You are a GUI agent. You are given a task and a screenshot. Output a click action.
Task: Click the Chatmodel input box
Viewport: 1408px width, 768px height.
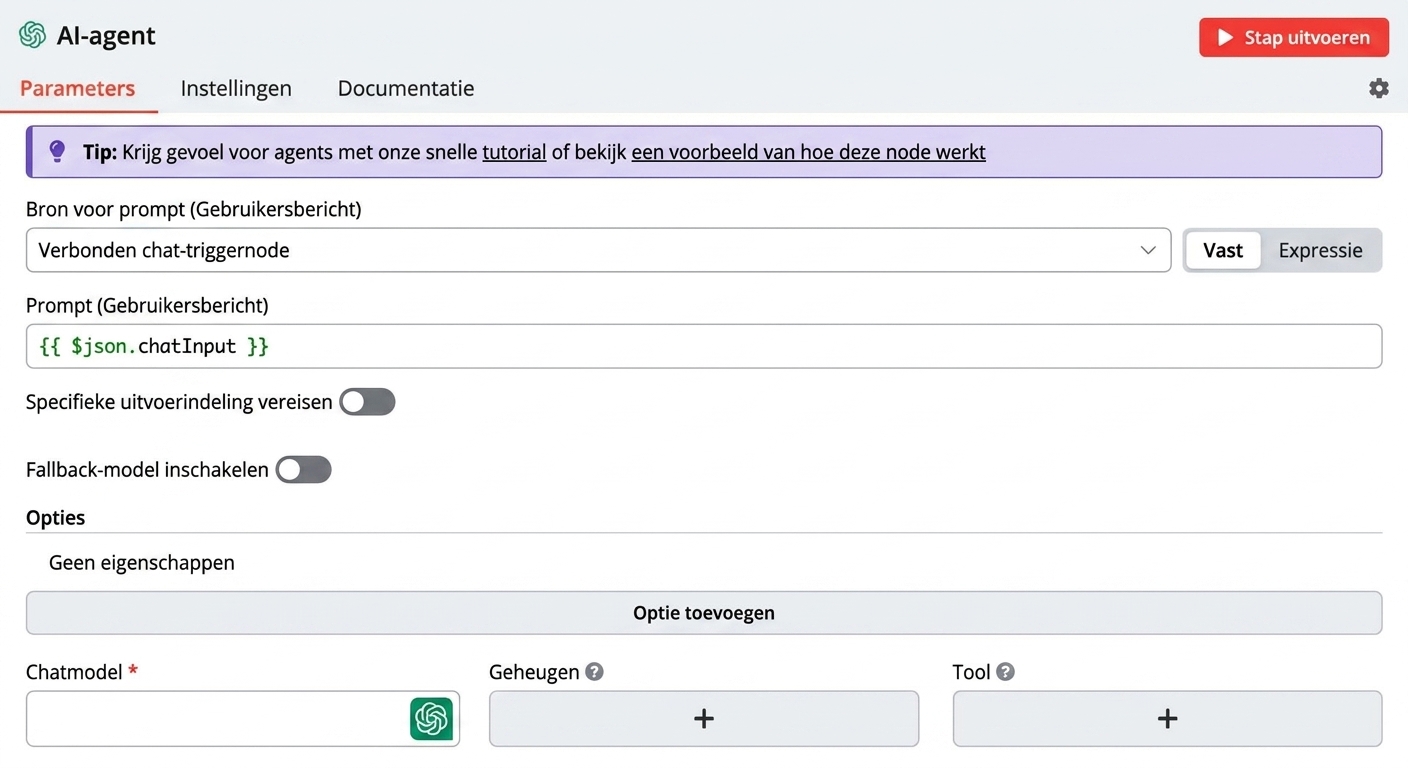243,718
